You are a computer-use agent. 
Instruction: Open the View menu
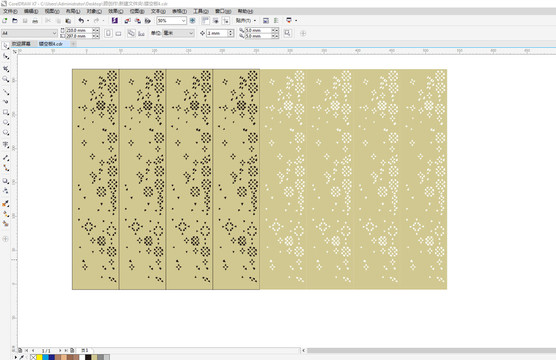[x=52, y=11]
